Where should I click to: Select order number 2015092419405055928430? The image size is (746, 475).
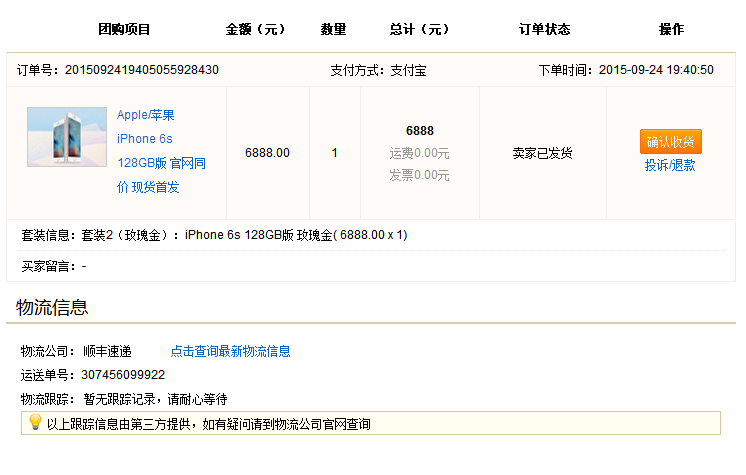click(x=142, y=70)
